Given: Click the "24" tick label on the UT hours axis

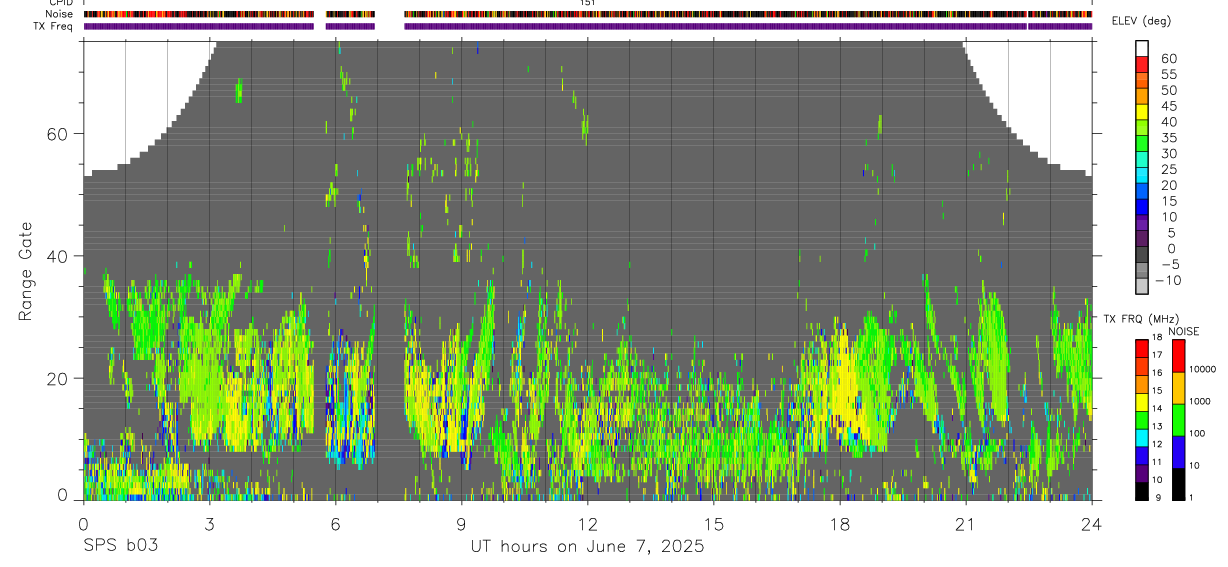Looking at the screenshot, I should 1091,523.
